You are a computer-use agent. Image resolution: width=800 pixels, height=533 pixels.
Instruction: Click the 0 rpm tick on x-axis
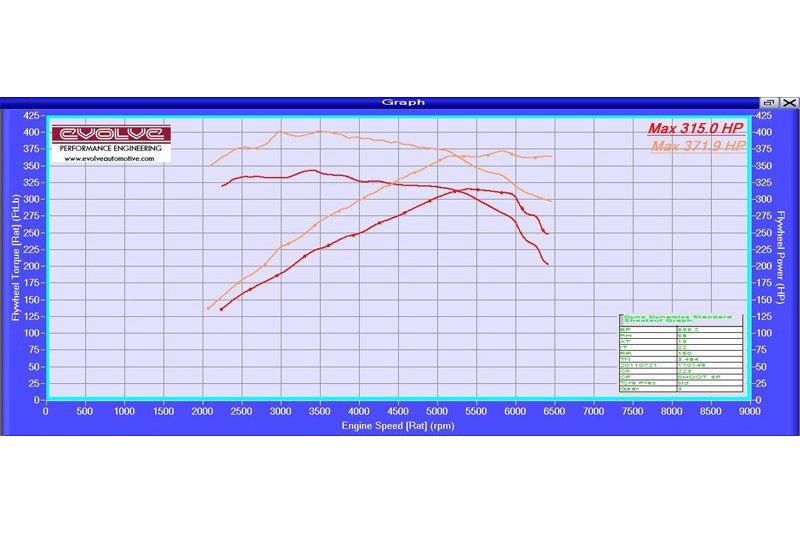(45, 410)
